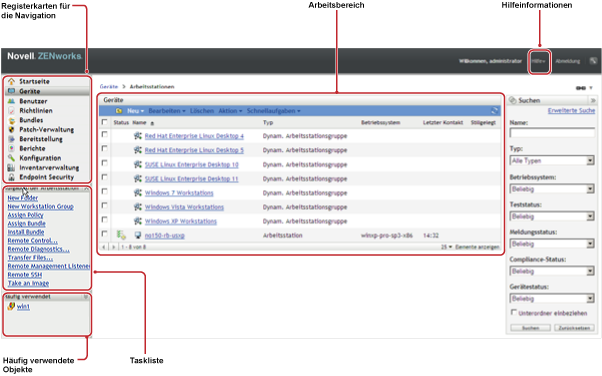Collapse the Häufig verwendet panel
The height and width of the screenshot is (376, 602).
(86, 297)
